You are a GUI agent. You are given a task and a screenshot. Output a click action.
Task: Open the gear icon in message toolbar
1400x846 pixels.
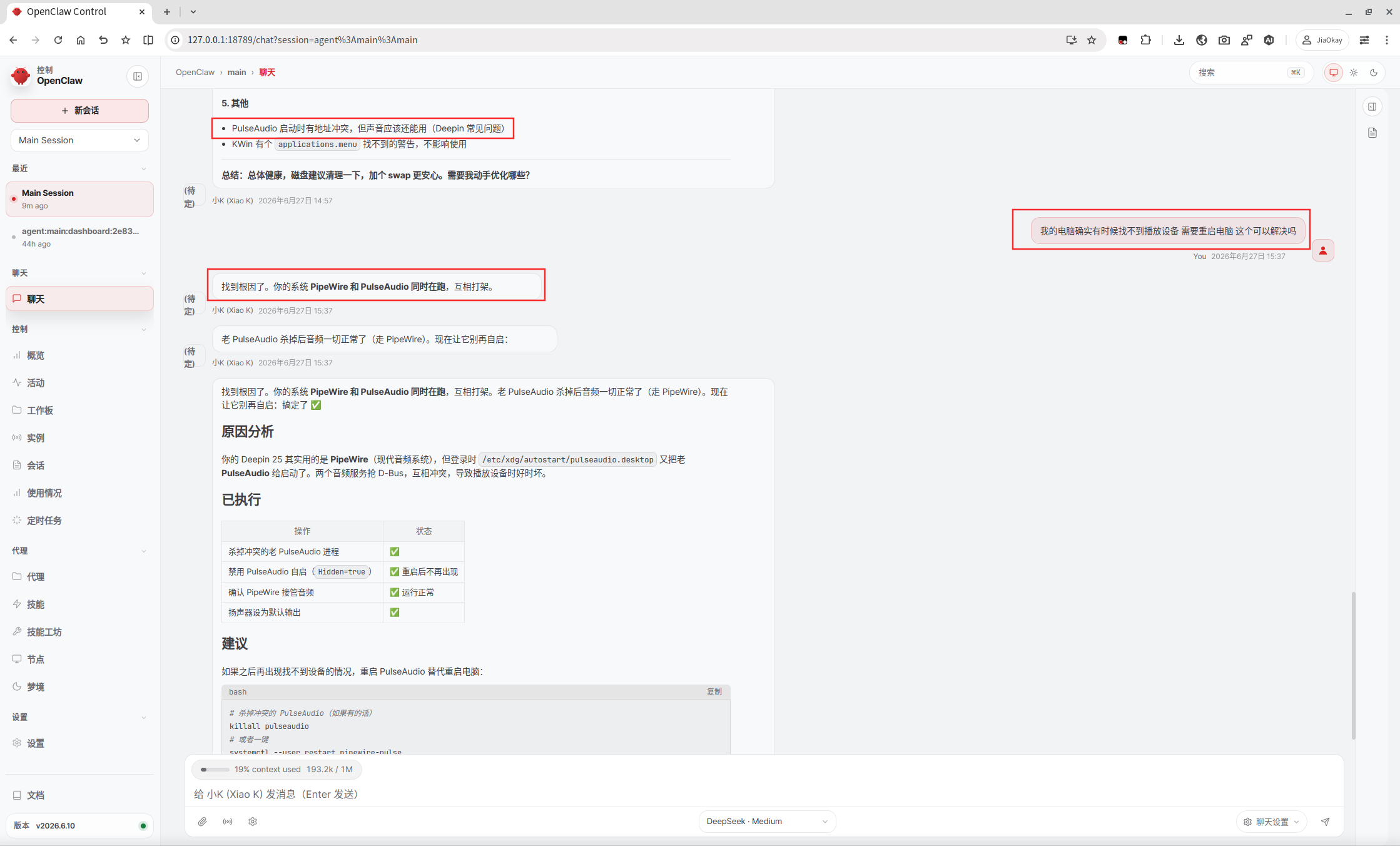click(x=253, y=822)
